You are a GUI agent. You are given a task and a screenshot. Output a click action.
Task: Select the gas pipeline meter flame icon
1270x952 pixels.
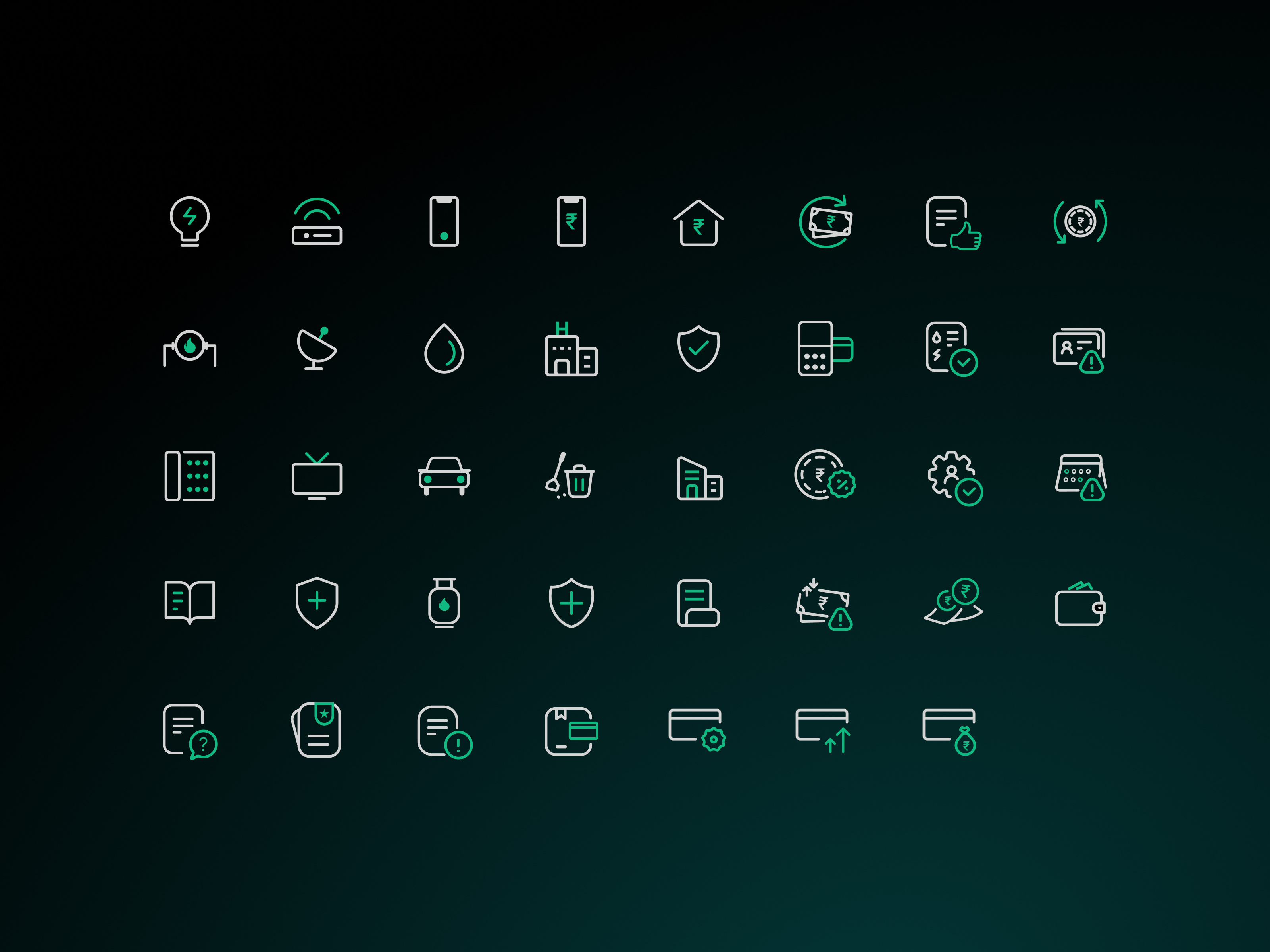click(189, 348)
